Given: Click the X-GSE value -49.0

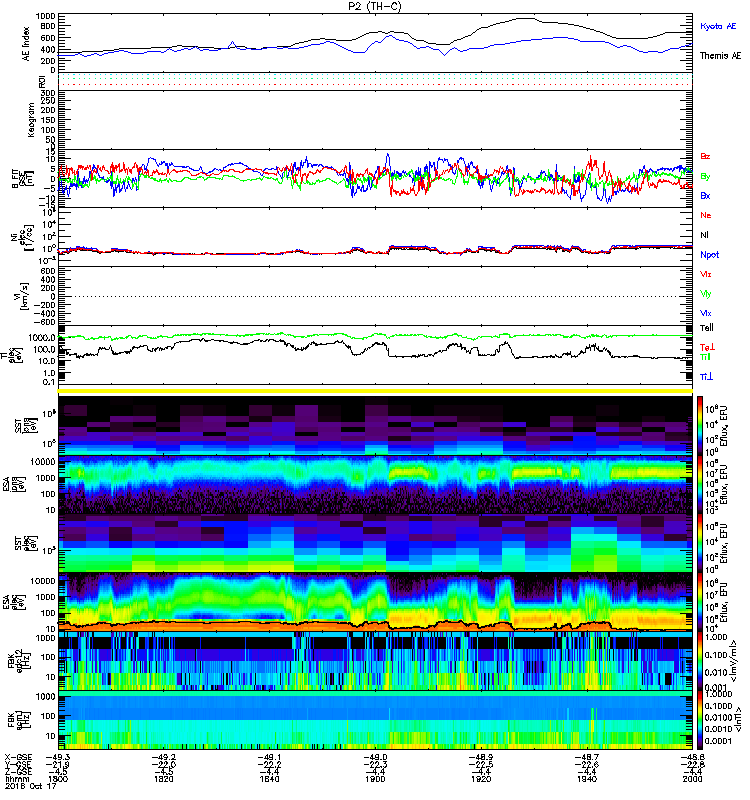Looking at the screenshot, I should point(375,758).
